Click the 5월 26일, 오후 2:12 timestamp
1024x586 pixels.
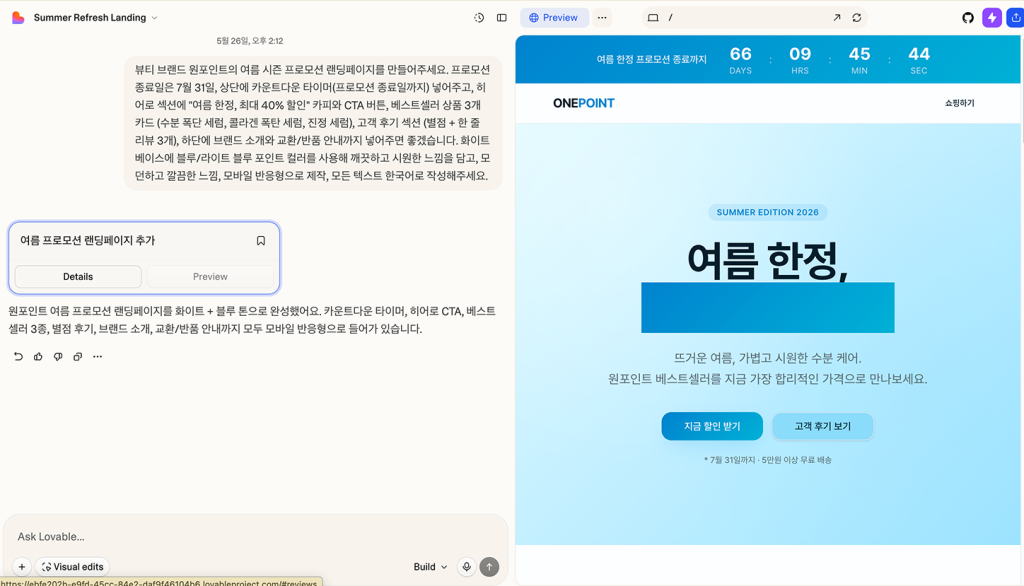tap(249, 41)
